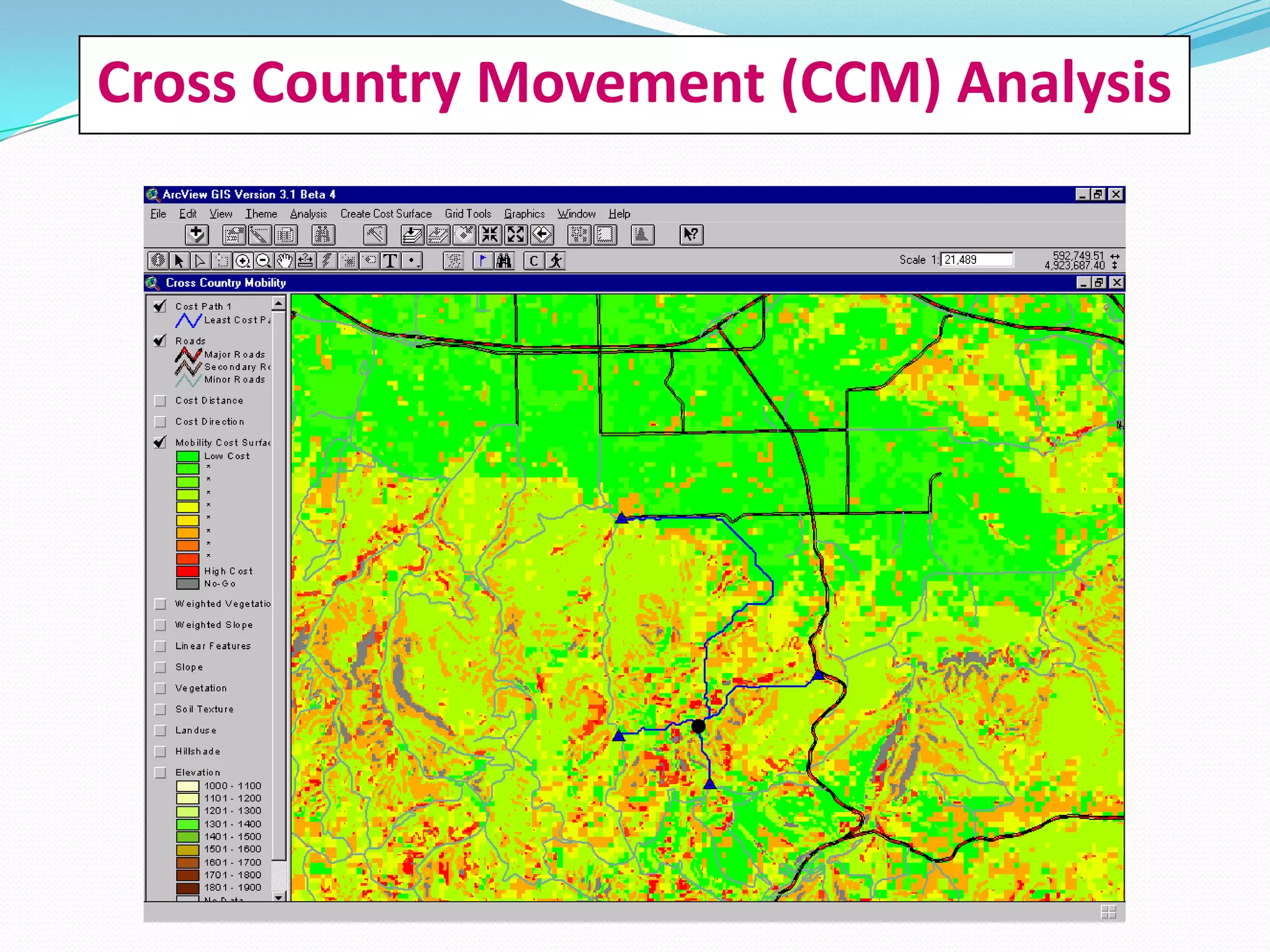The width and height of the screenshot is (1270, 952).
Task: Enable the Cost Distance theme
Action: (x=160, y=401)
